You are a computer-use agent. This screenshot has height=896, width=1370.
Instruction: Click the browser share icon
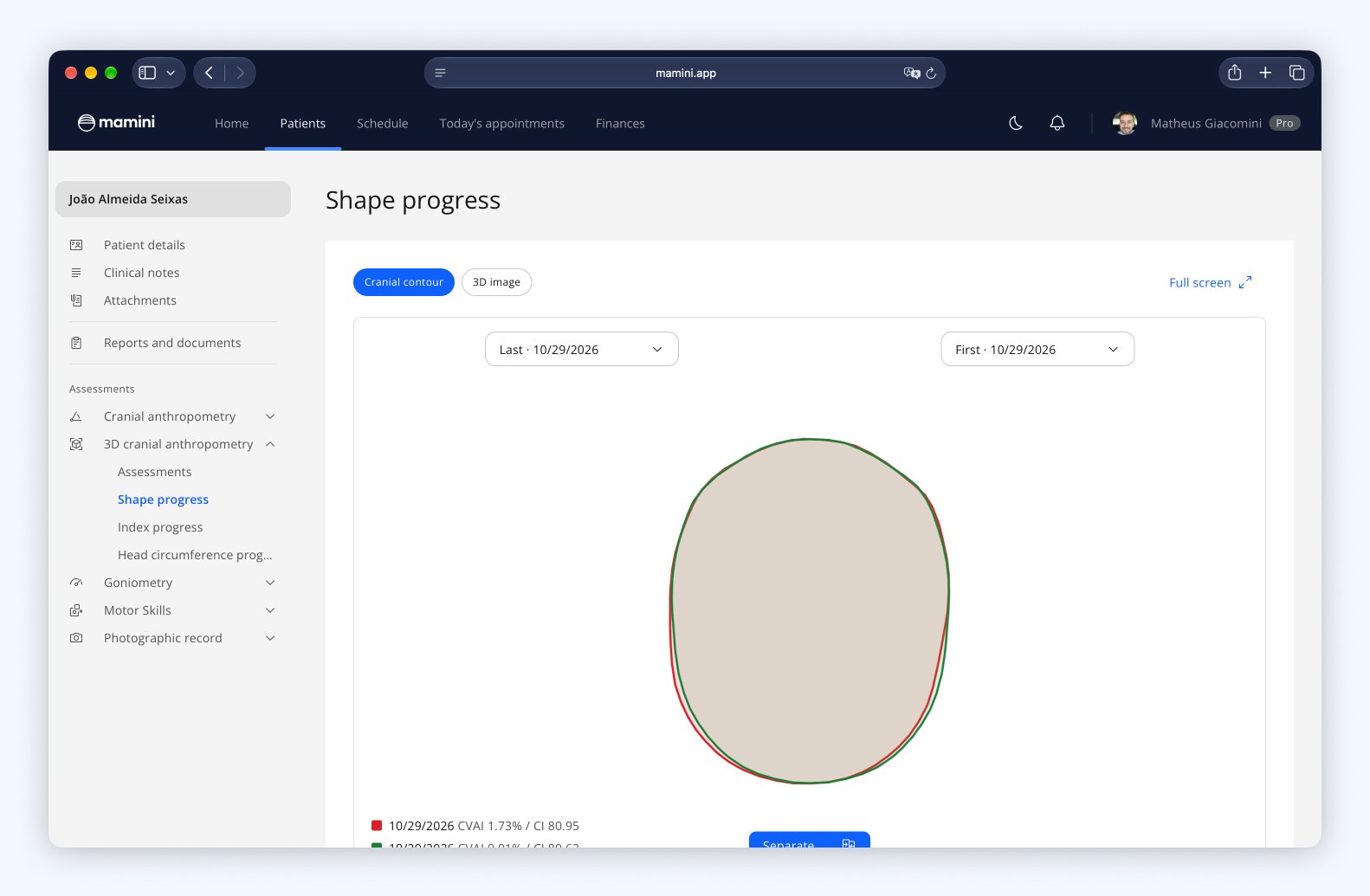(x=1235, y=73)
